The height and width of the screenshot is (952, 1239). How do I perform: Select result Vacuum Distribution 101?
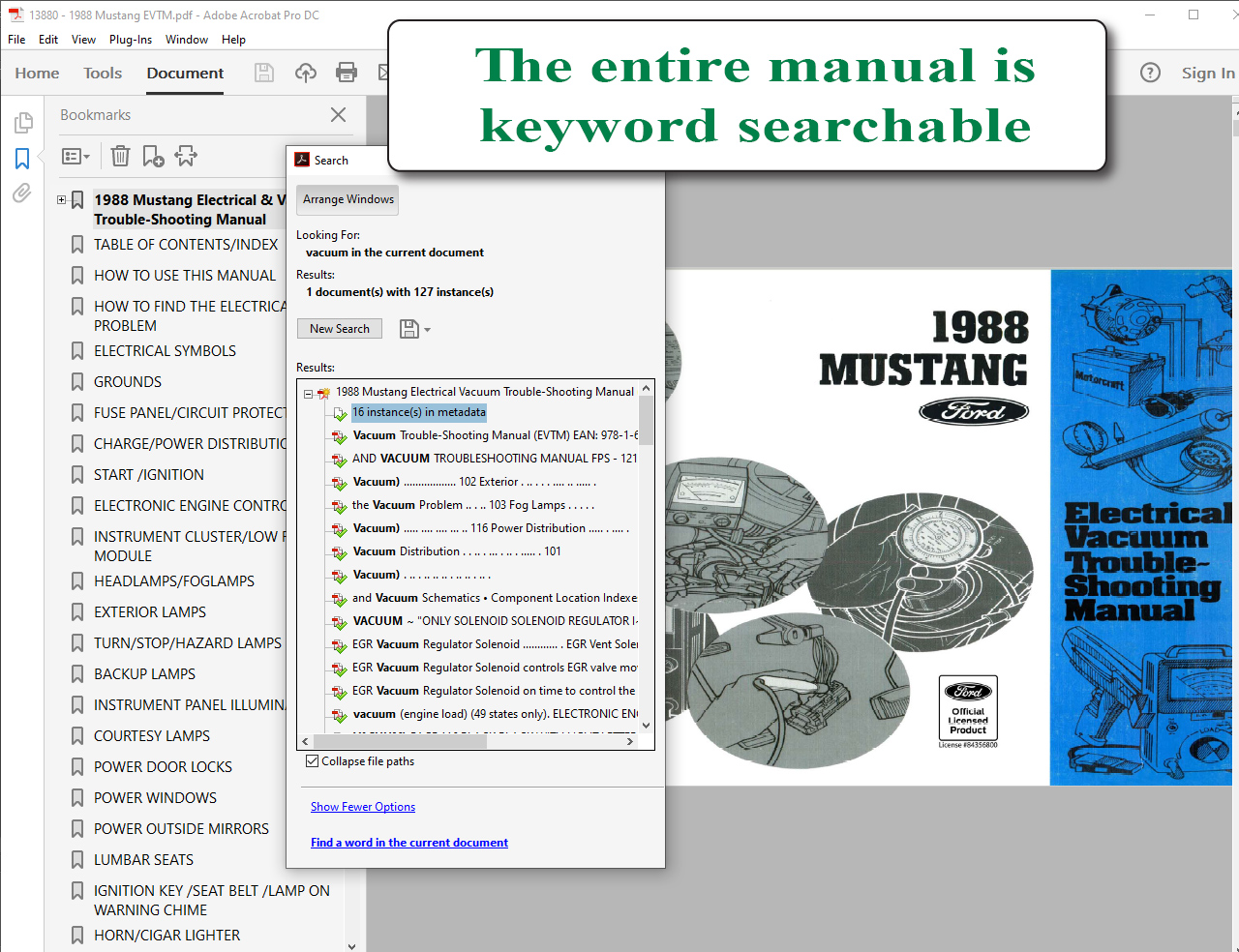(x=457, y=551)
